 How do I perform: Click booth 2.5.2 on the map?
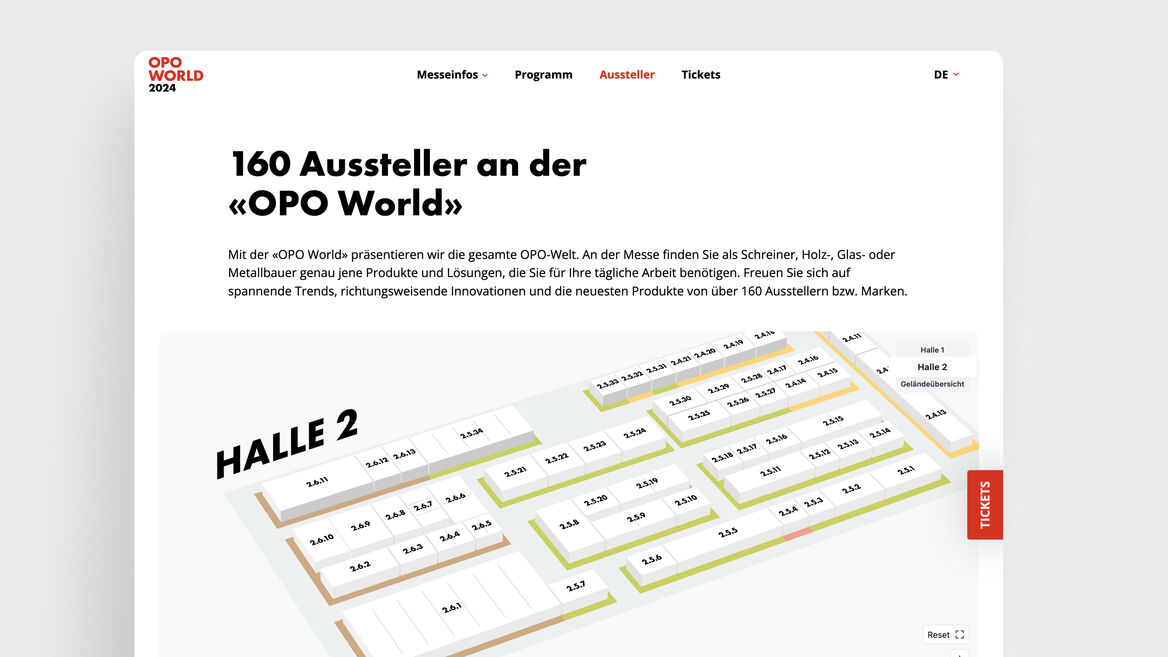coord(851,489)
